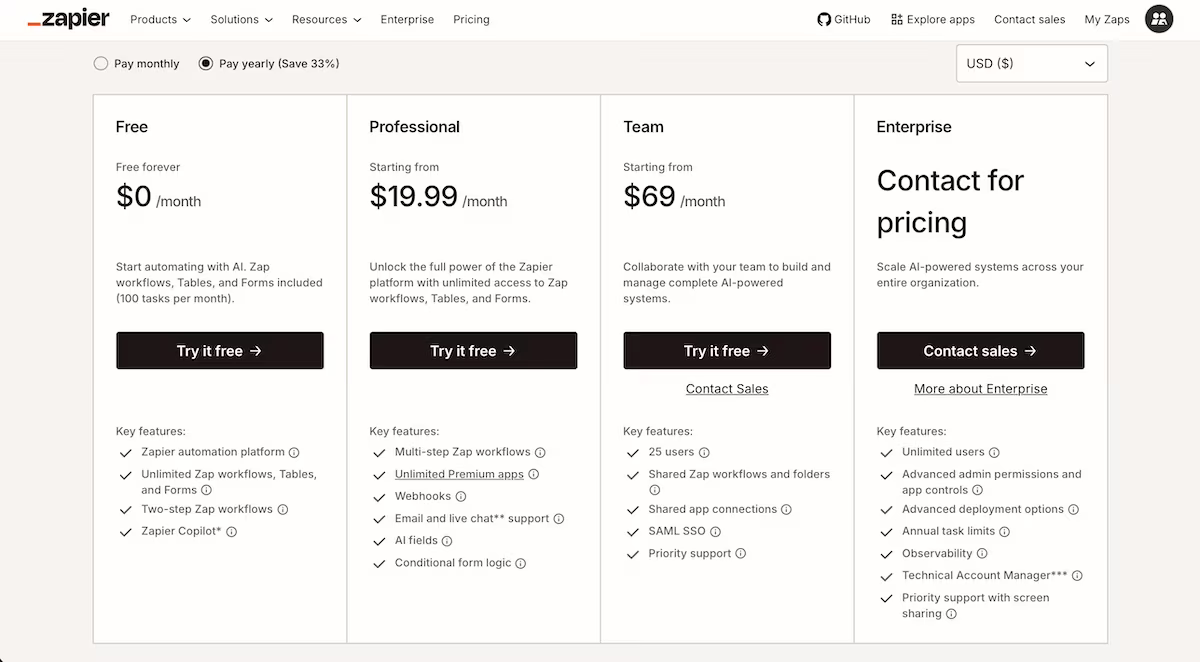Click the Enterprise Contact sales button

(x=981, y=351)
